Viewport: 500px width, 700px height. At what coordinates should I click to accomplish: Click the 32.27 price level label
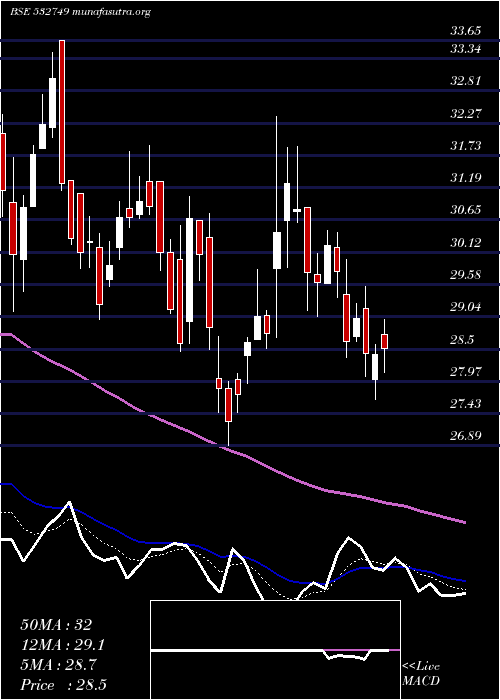tap(466, 113)
